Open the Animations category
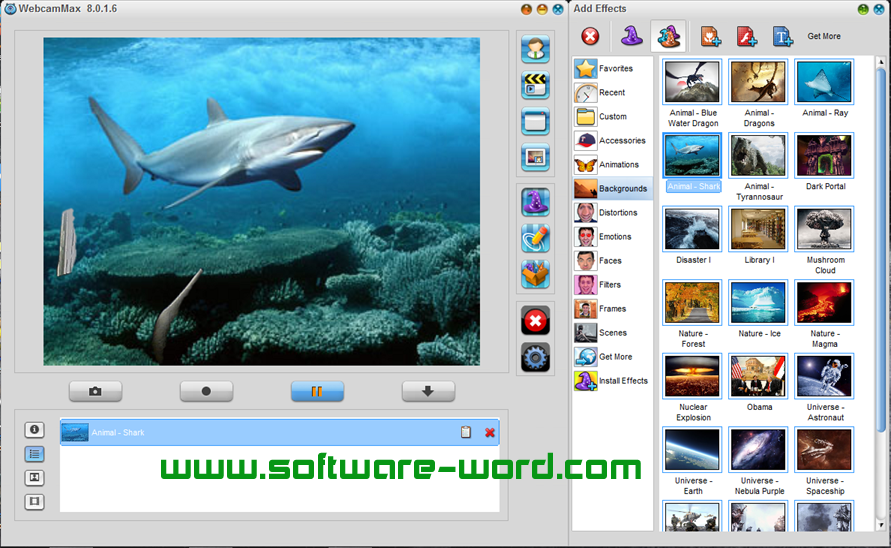Screen dimensions: 891x548 click(613, 164)
